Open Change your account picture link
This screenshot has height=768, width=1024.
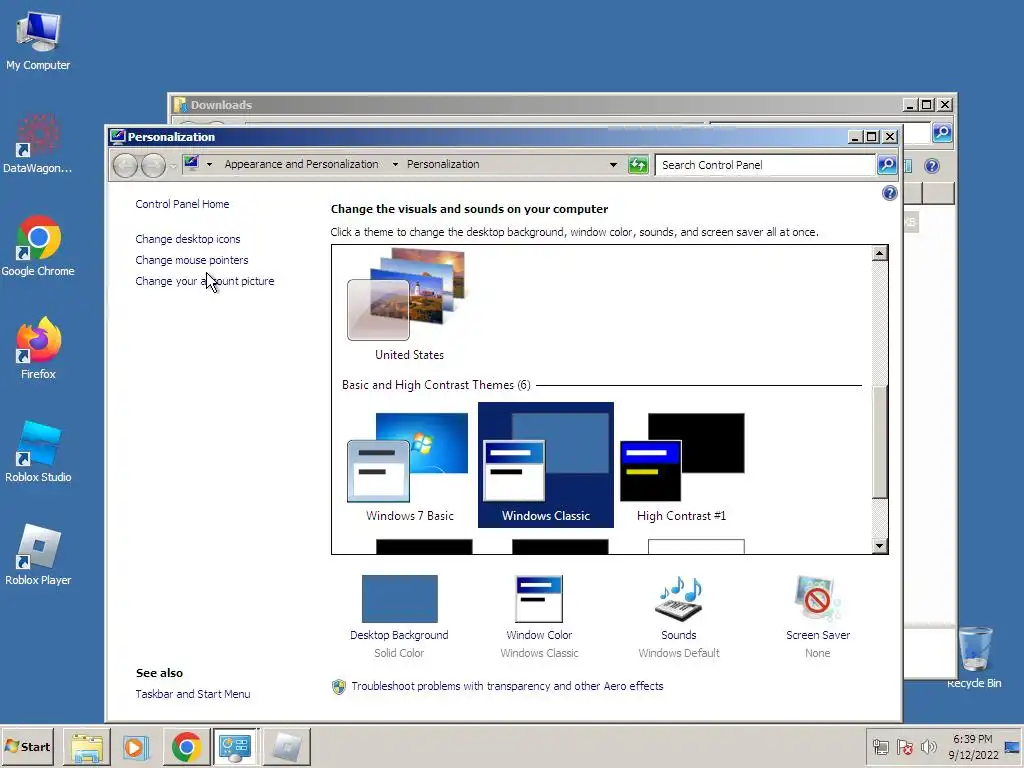pos(204,281)
